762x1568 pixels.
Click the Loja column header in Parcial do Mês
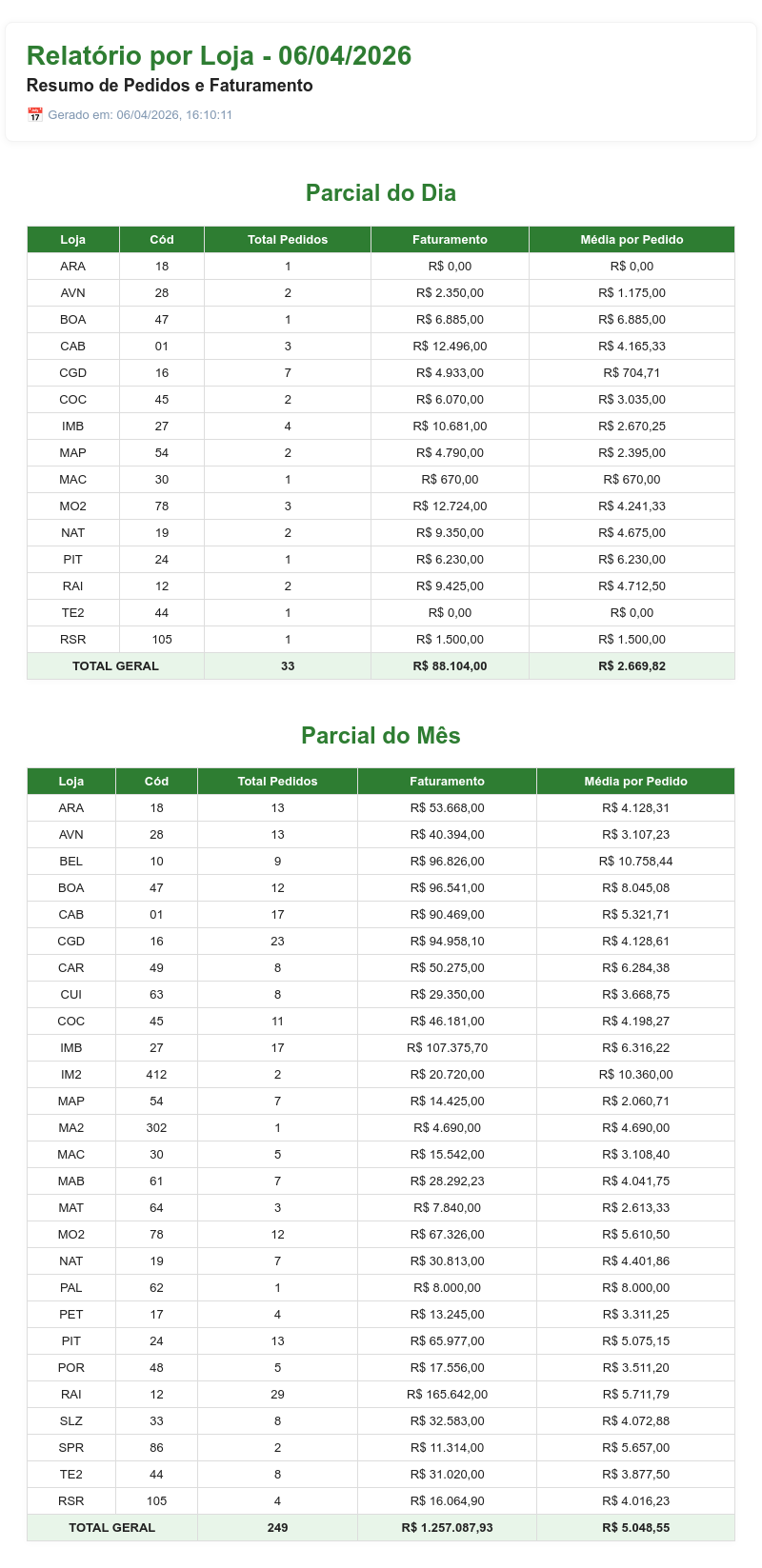(71, 782)
